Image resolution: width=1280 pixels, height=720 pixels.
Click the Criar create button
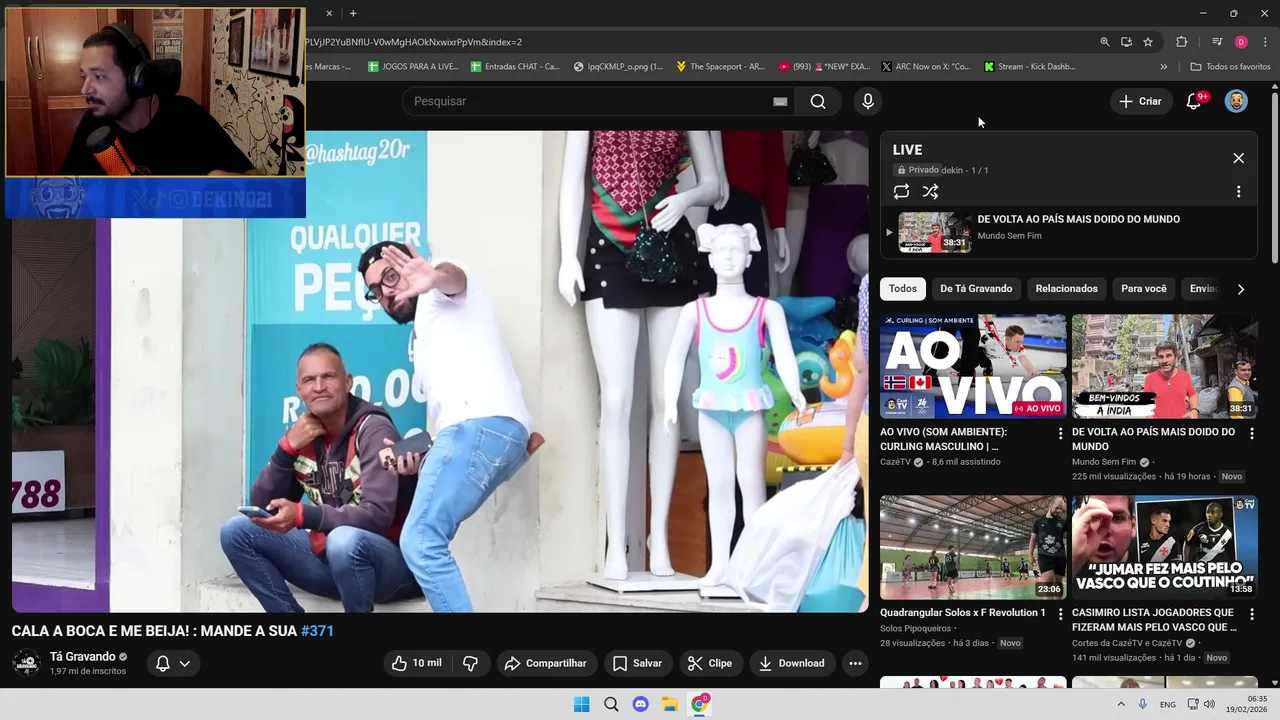coord(1140,101)
